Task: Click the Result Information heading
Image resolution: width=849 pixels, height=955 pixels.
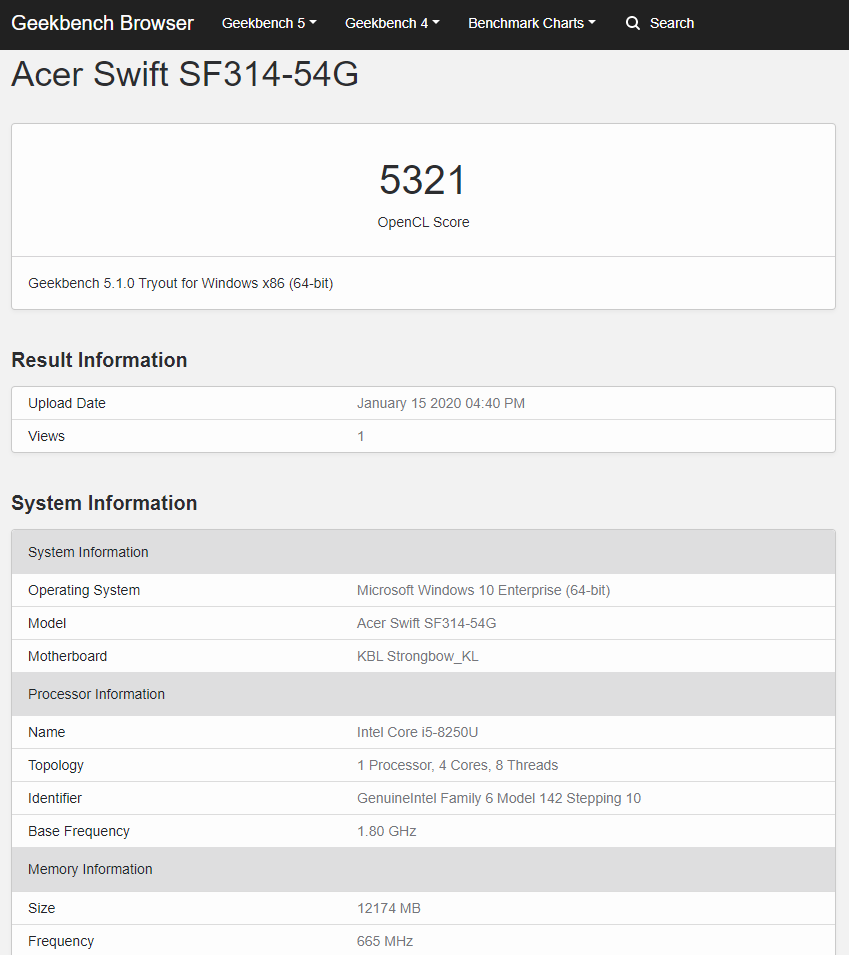Action: pyautogui.click(x=99, y=360)
